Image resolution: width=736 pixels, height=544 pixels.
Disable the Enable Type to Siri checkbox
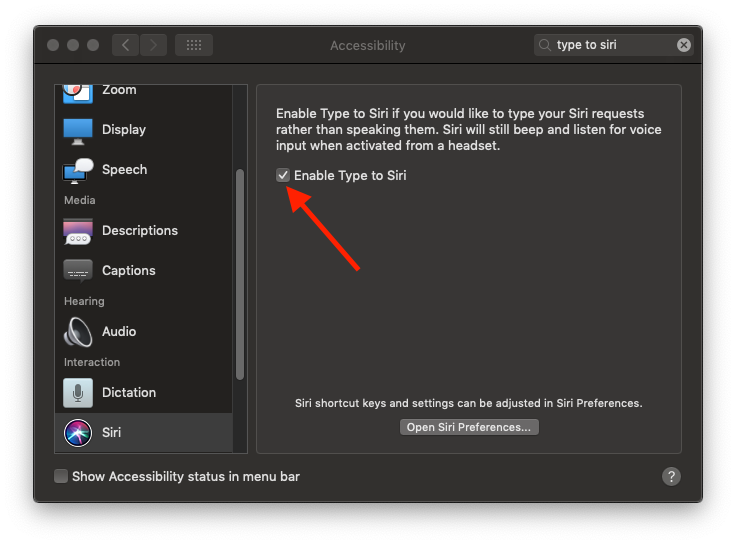coord(283,176)
